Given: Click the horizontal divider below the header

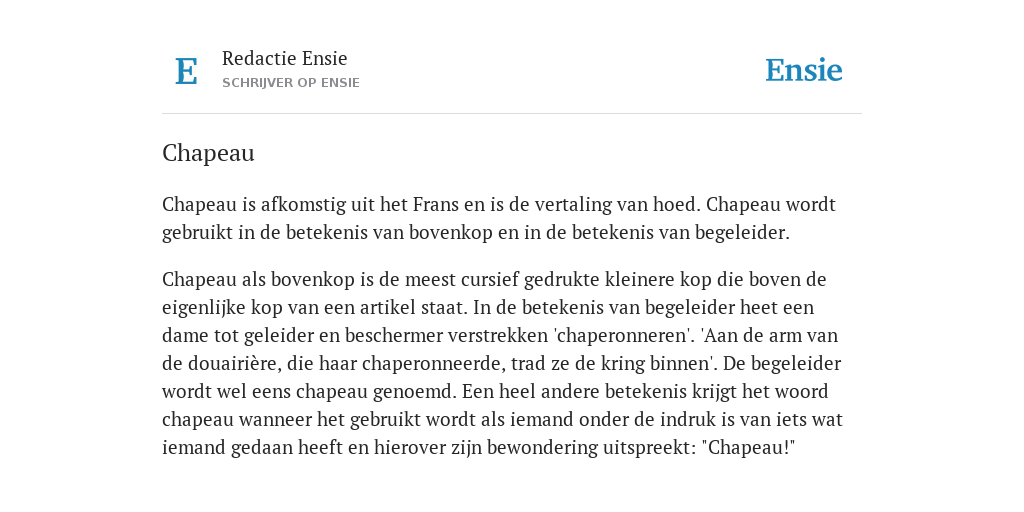Looking at the screenshot, I should (512, 114).
